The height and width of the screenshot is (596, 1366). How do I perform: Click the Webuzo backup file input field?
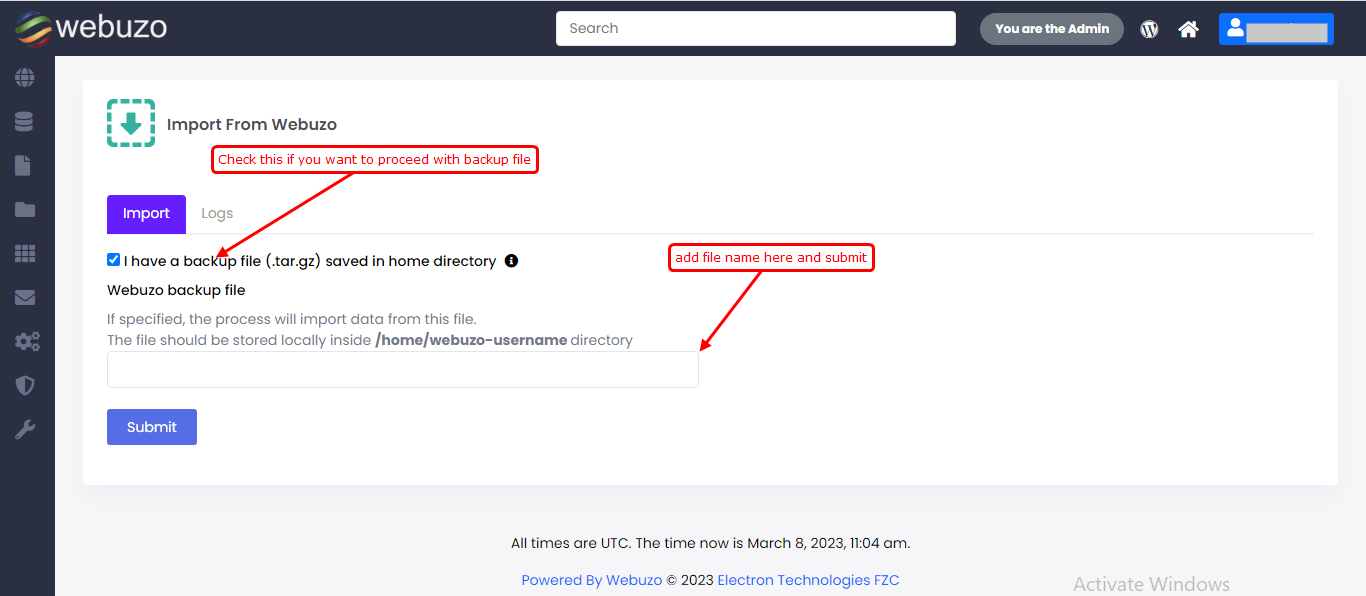point(402,370)
